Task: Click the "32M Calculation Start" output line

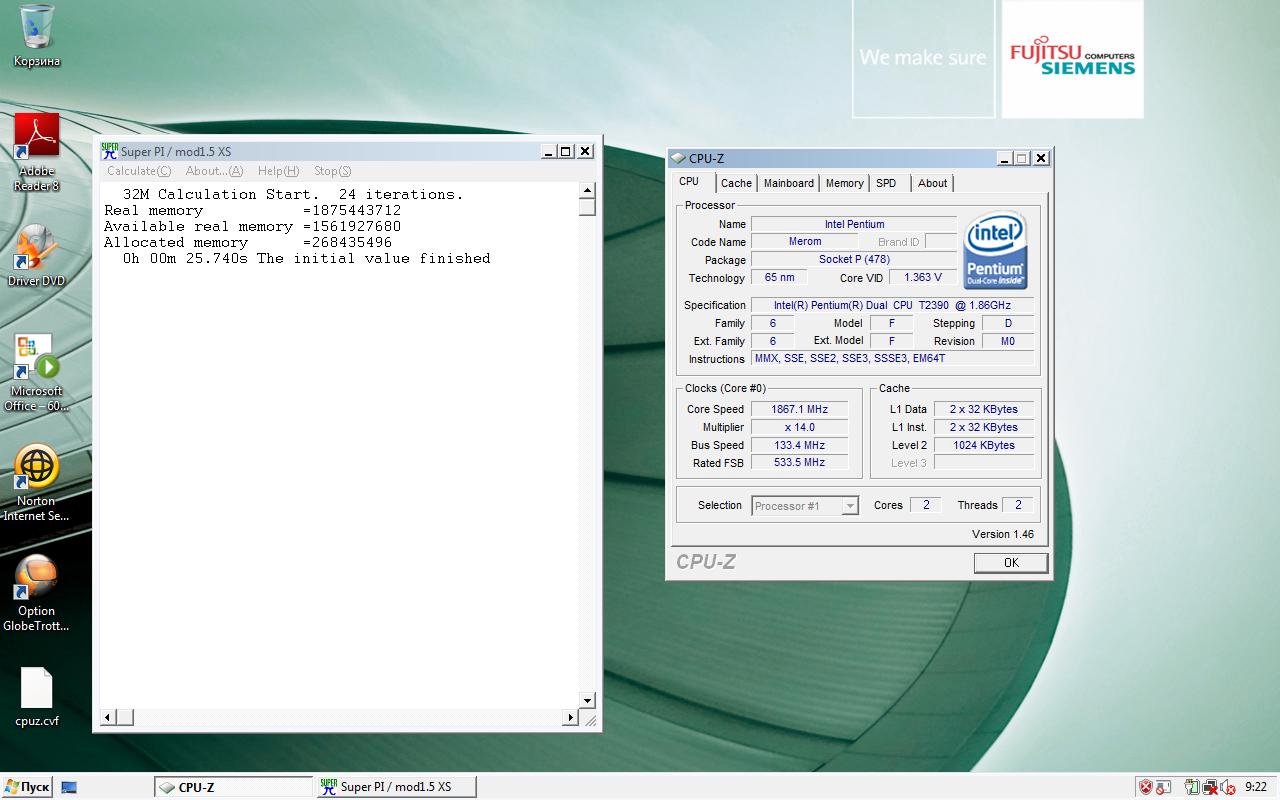Action: tap(293, 194)
